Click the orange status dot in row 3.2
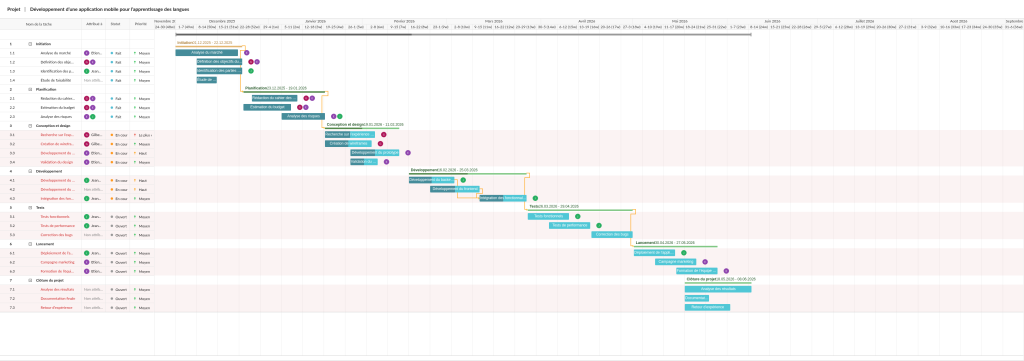 [112, 144]
